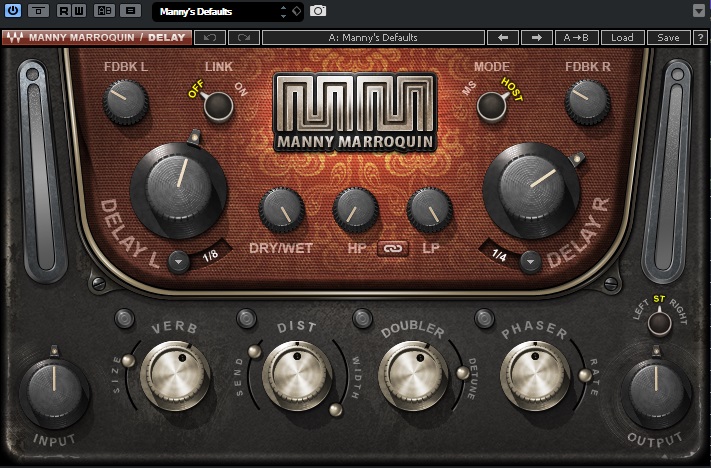
Task: Toggle the LEFT/ST/RIGHT routing switch
Action: click(x=659, y=323)
